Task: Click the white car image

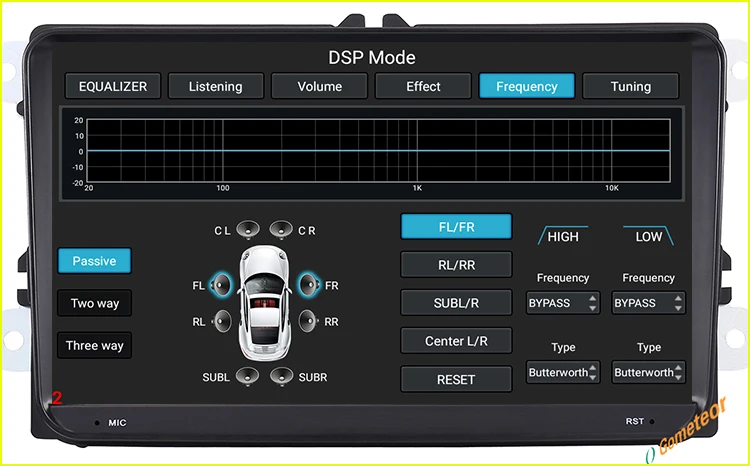Action: point(265,303)
